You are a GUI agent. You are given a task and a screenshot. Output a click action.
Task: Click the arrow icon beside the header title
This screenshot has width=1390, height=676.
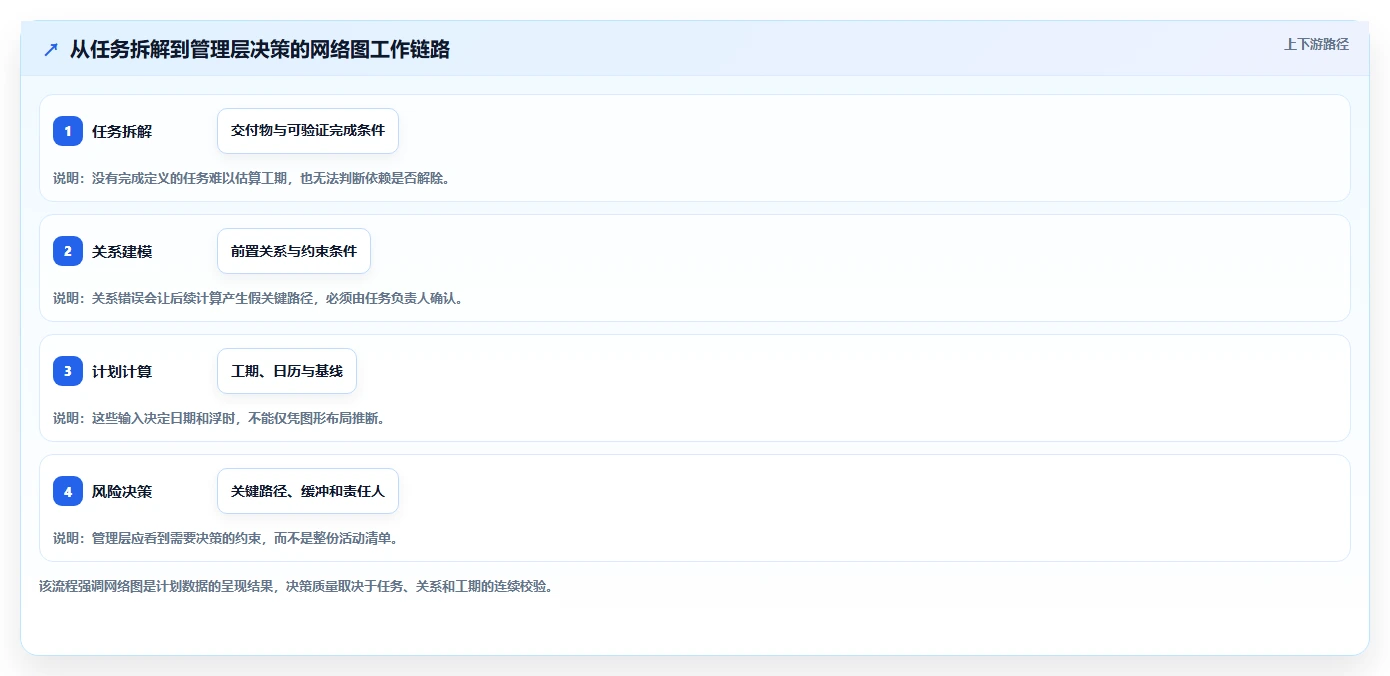tap(51, 50)
